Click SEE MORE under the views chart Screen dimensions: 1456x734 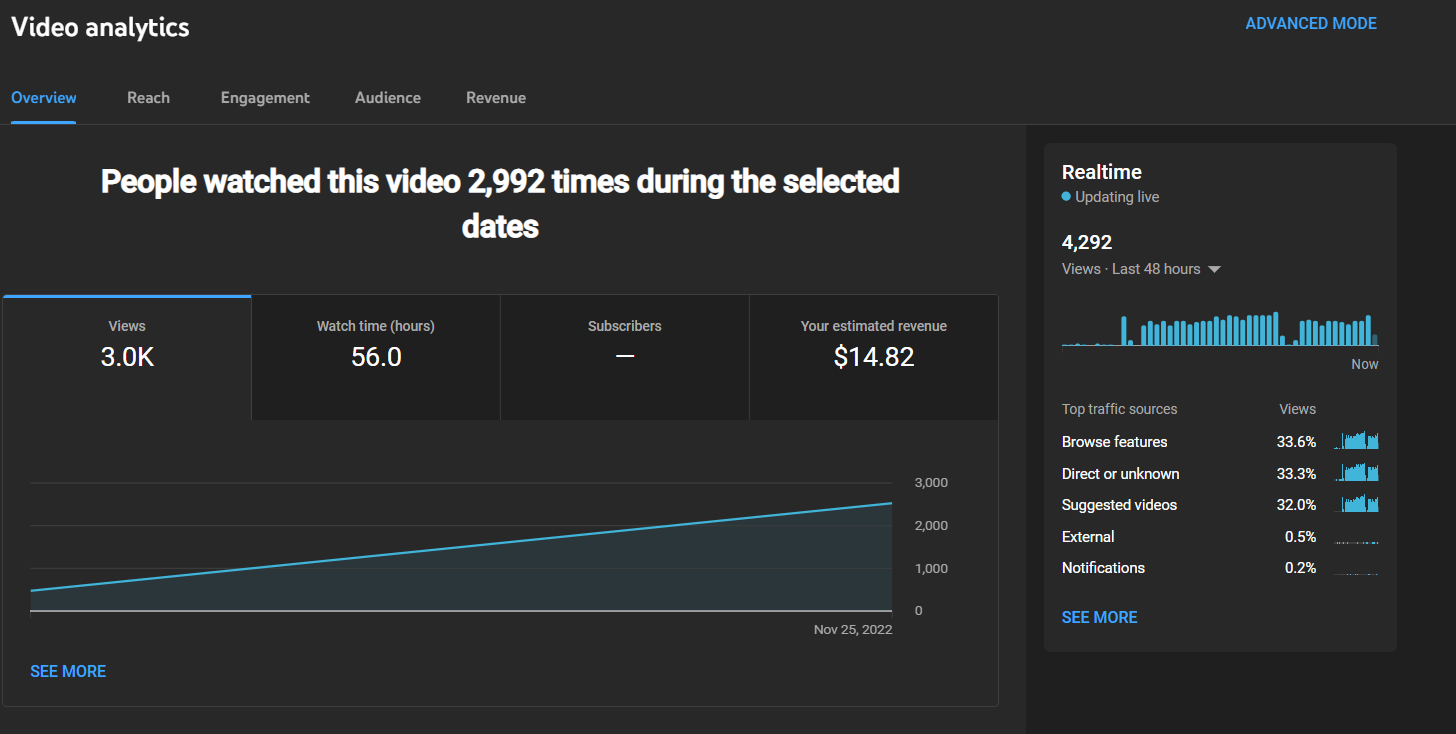[x=68, y=672]
